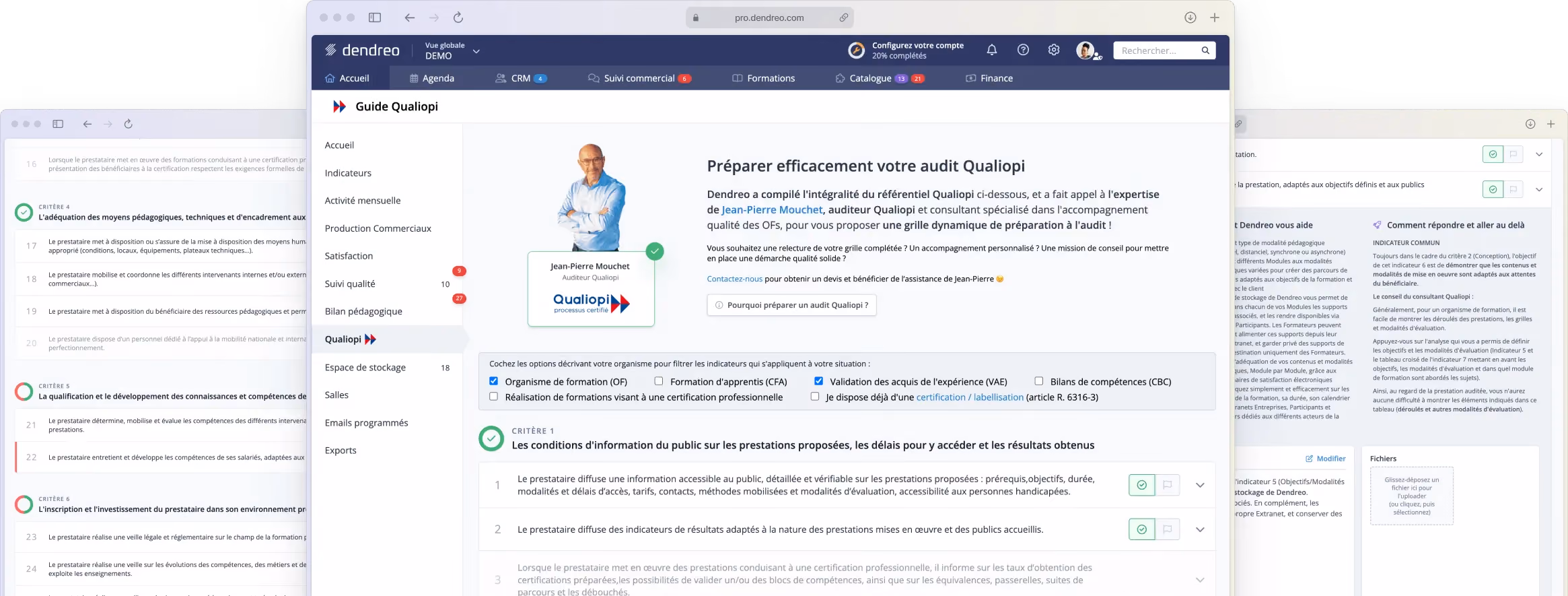
Task: Go back in front browser window
Action: (x=409, y=18)
